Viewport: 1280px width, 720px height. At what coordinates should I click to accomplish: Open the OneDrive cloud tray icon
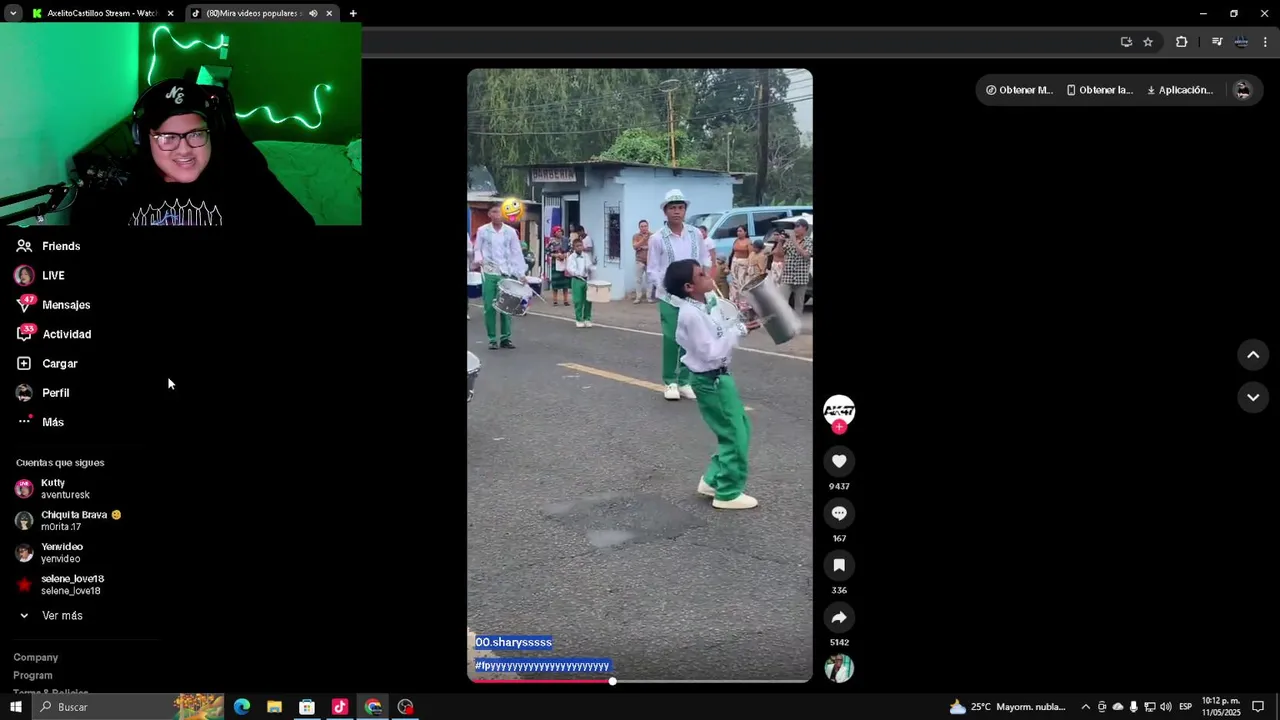(x=1118, y=707)
